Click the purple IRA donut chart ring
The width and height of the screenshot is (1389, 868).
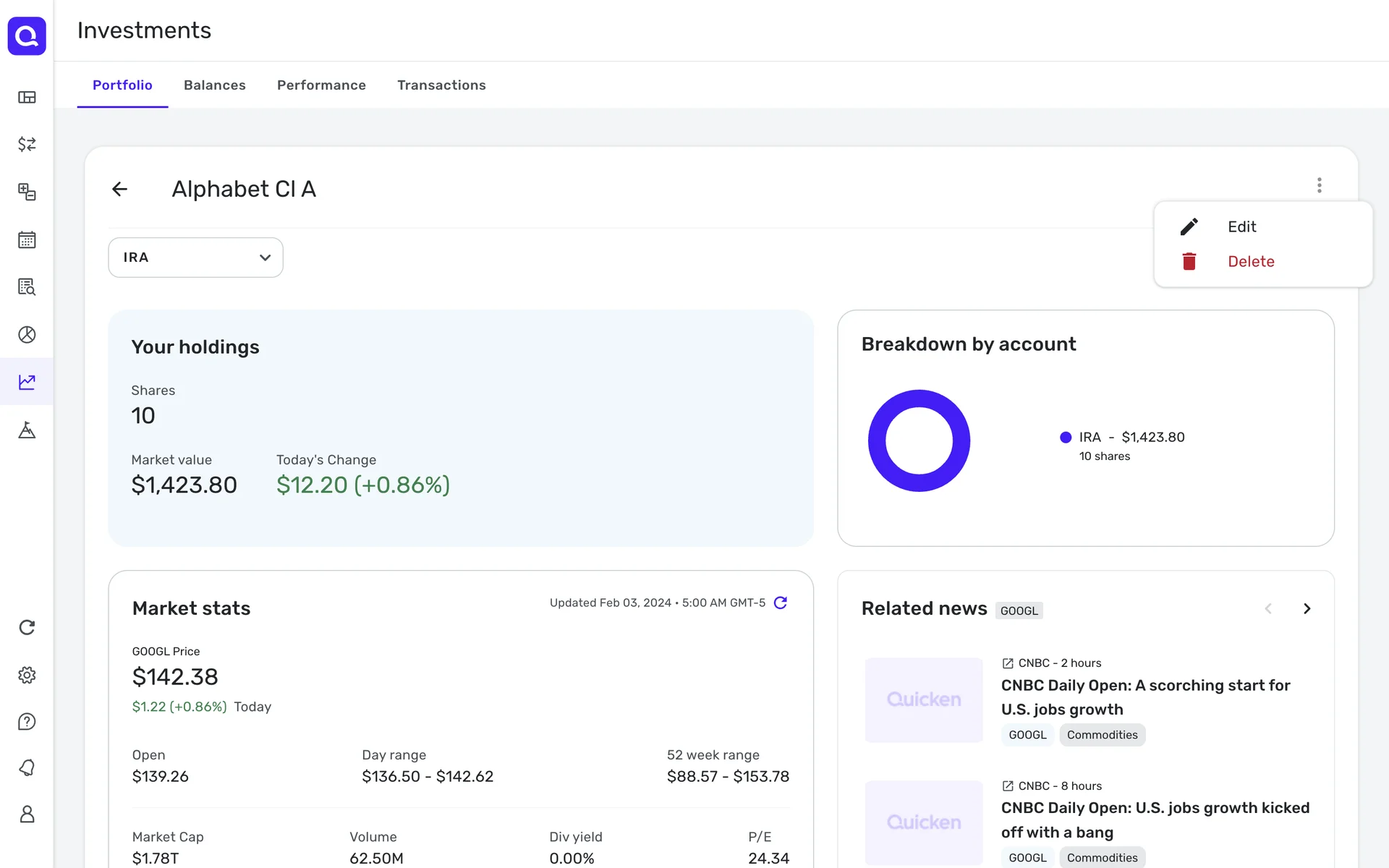(x=877, y=441)
